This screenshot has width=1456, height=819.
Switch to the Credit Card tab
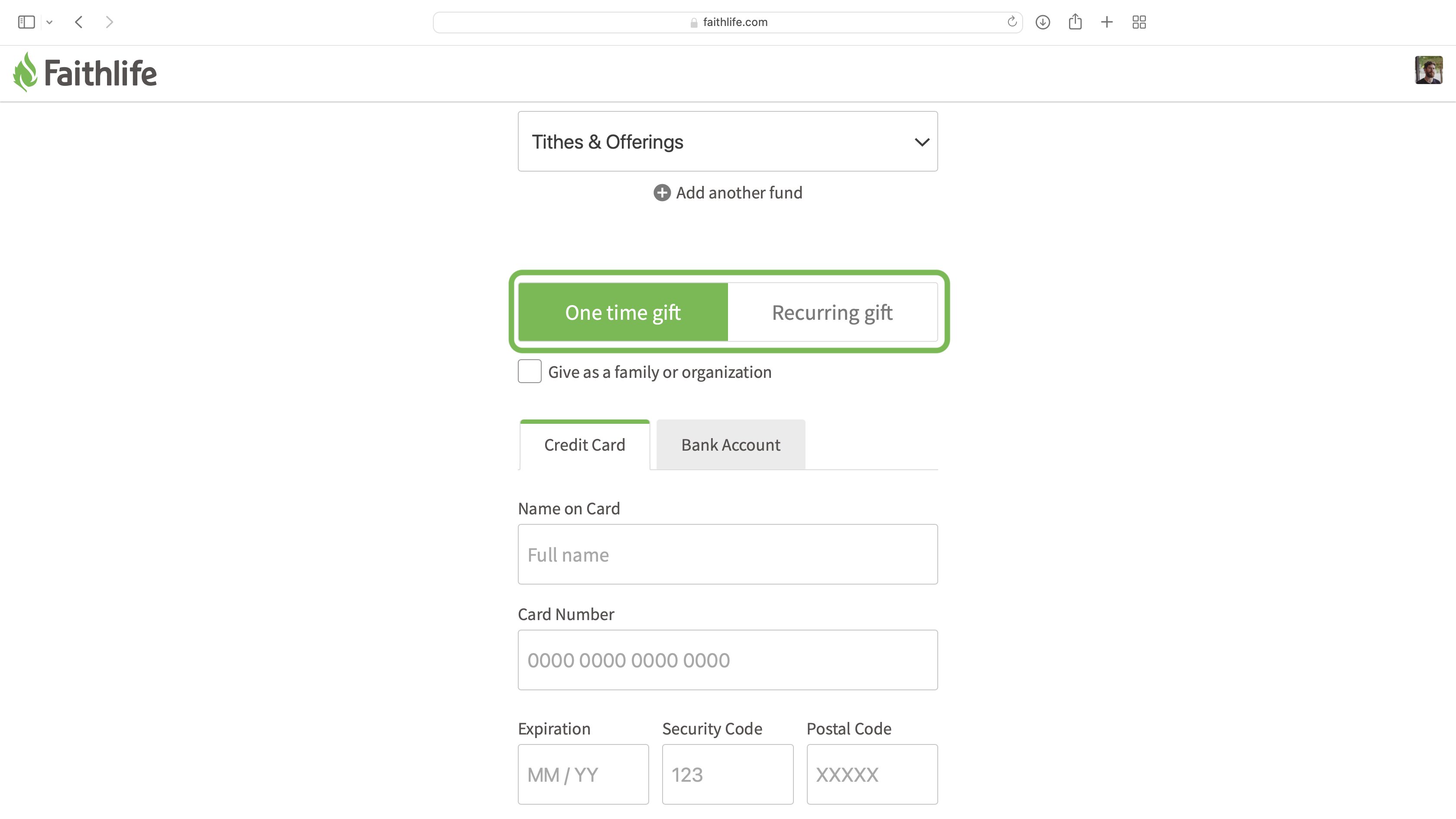click(585, 445)
